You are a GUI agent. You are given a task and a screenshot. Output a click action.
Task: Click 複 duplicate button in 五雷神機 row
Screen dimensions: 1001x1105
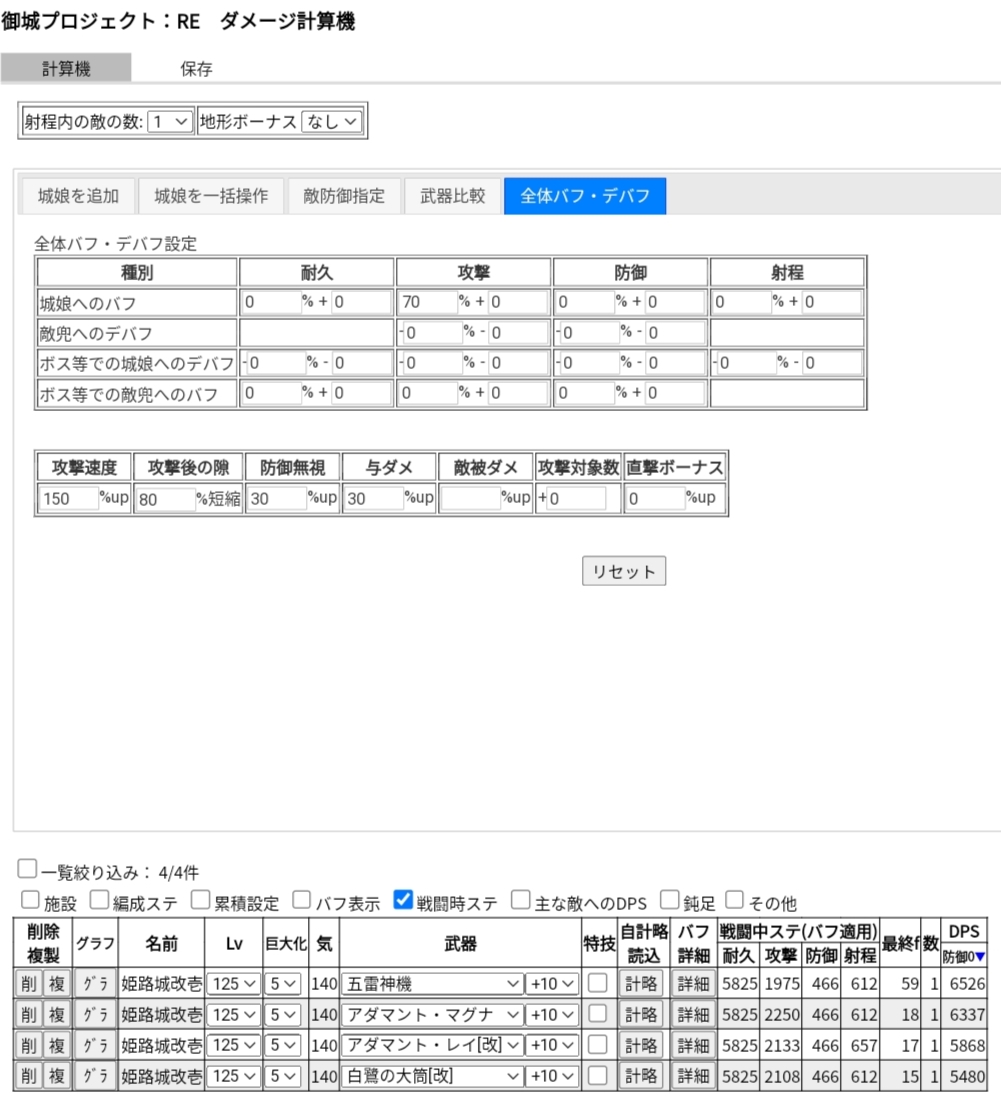coord(57,984)
